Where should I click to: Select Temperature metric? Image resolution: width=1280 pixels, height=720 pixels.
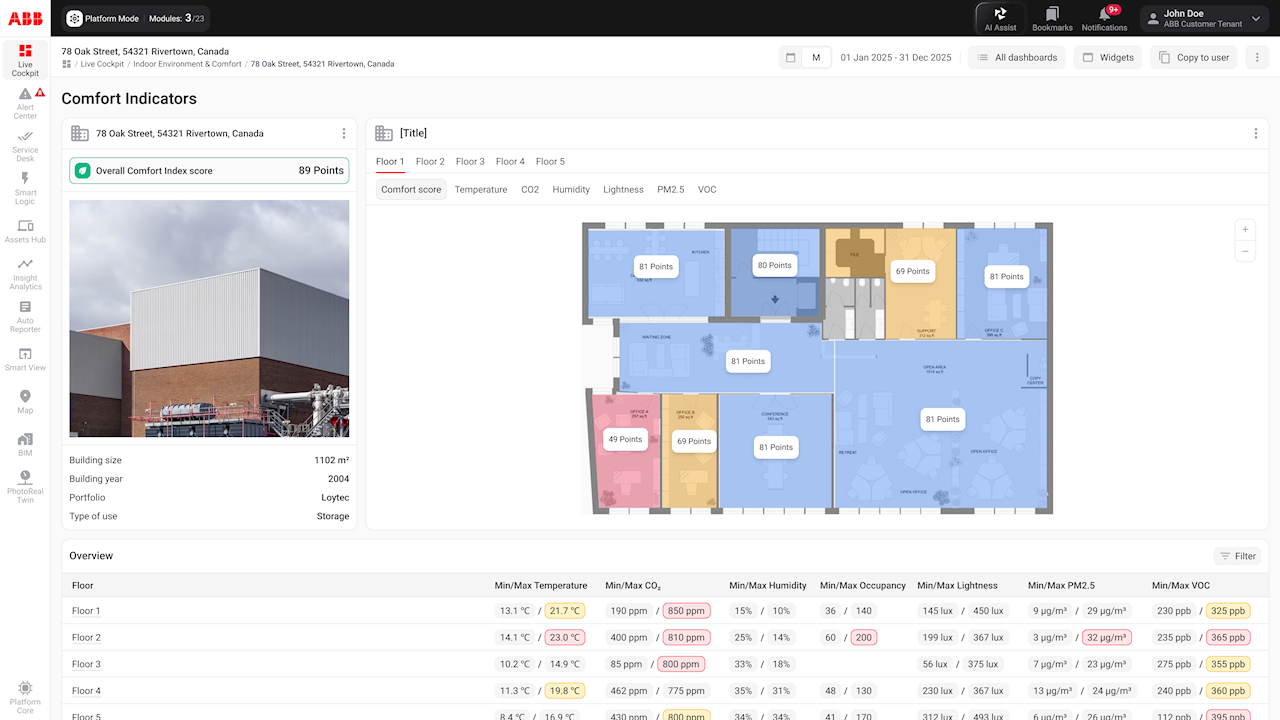click(x=481, y=189)
